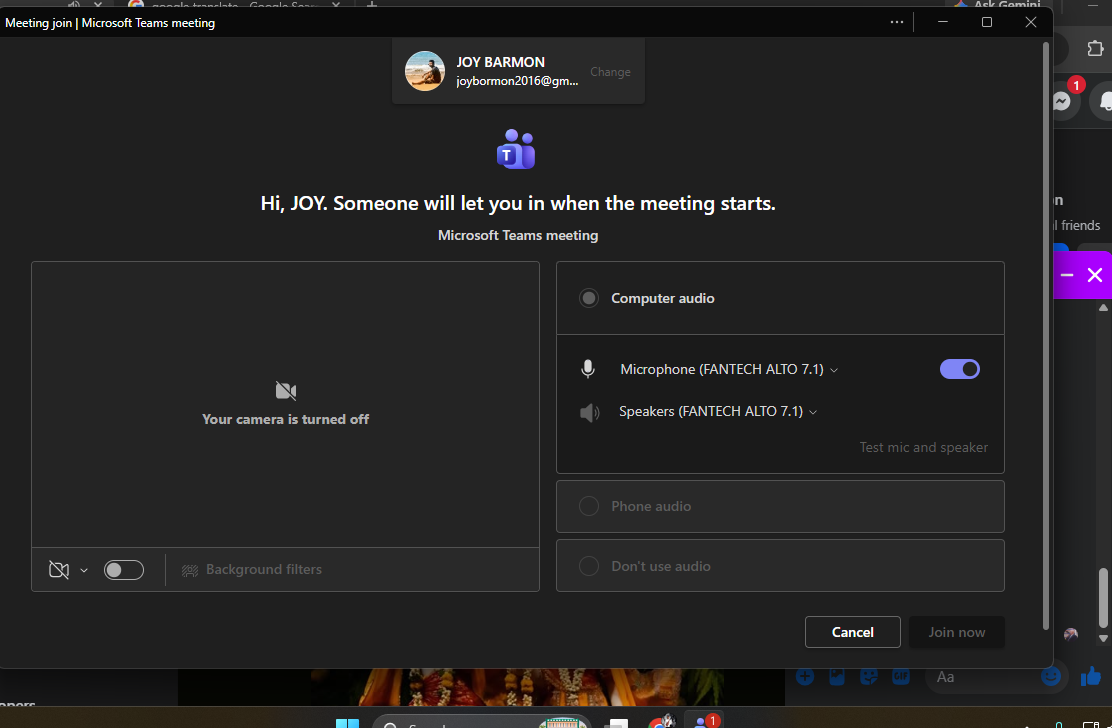Click "Your camera is turned off" text
The height and width of the screenshot is (728, 1112).
[x=285, y=419]
